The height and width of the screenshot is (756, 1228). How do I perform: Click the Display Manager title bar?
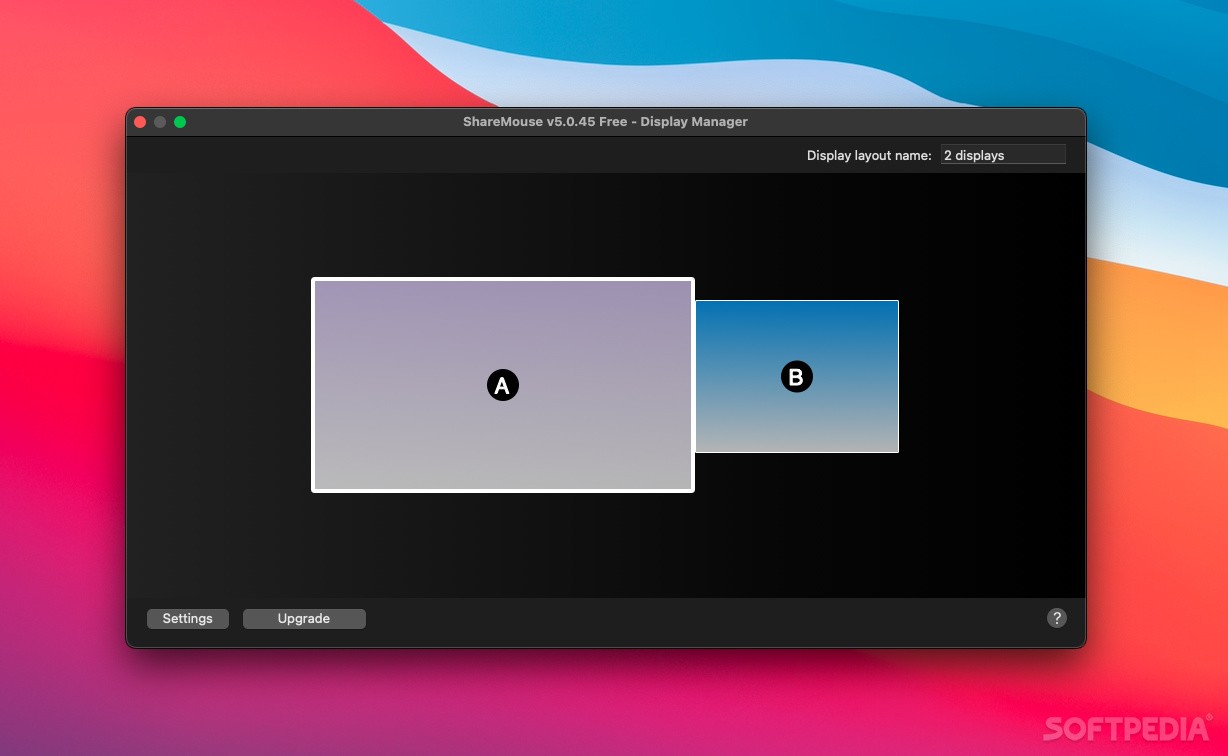[605, 121]
